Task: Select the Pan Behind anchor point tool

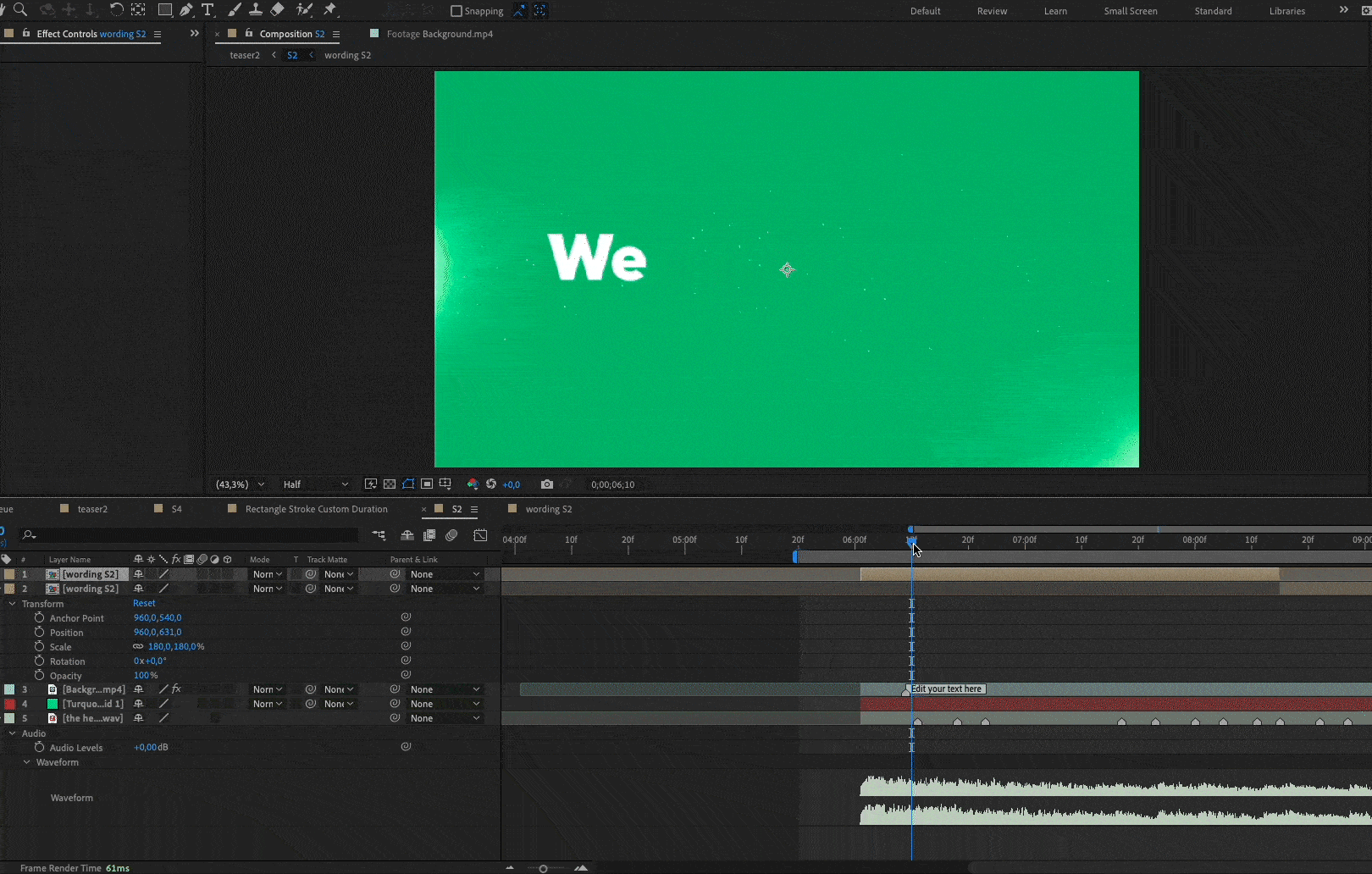Action: tap(138, 10)
